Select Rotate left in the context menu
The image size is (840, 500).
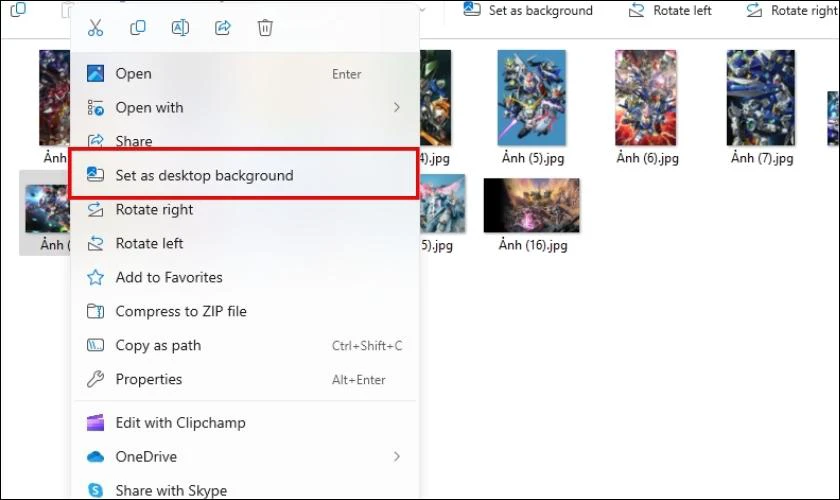pyautogui.click(x=244, y=243)
